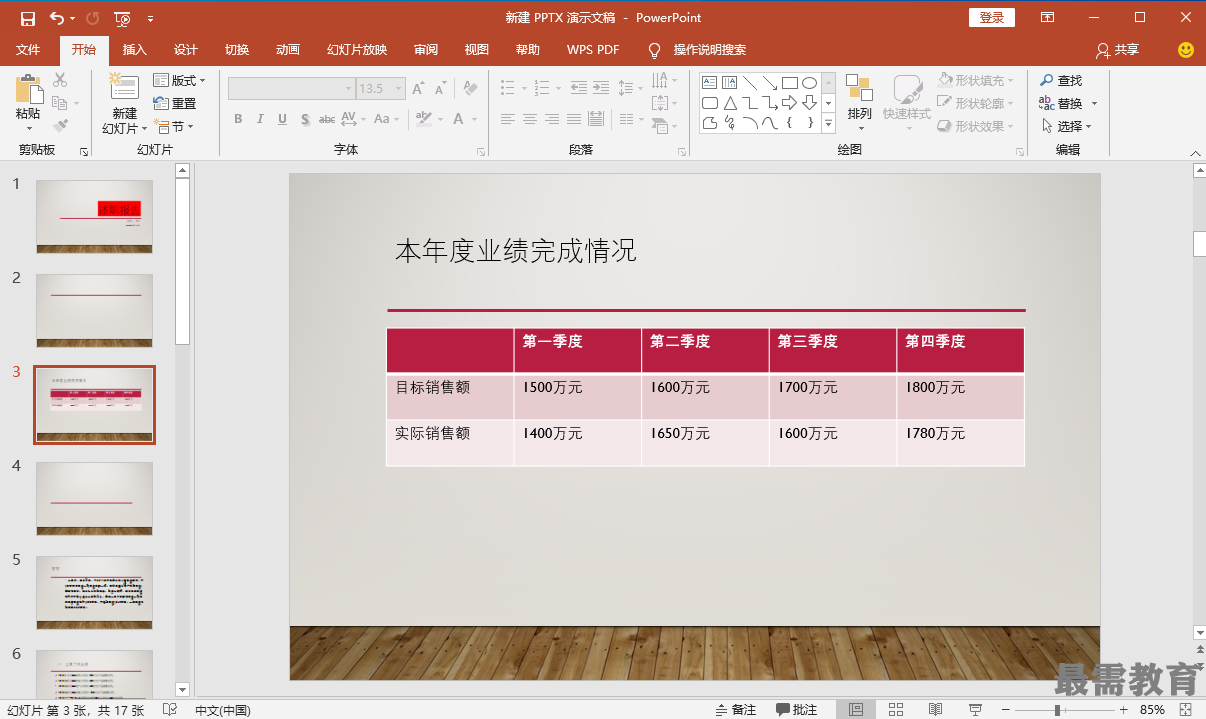Select the text box shape in gallery

(709, 82)
